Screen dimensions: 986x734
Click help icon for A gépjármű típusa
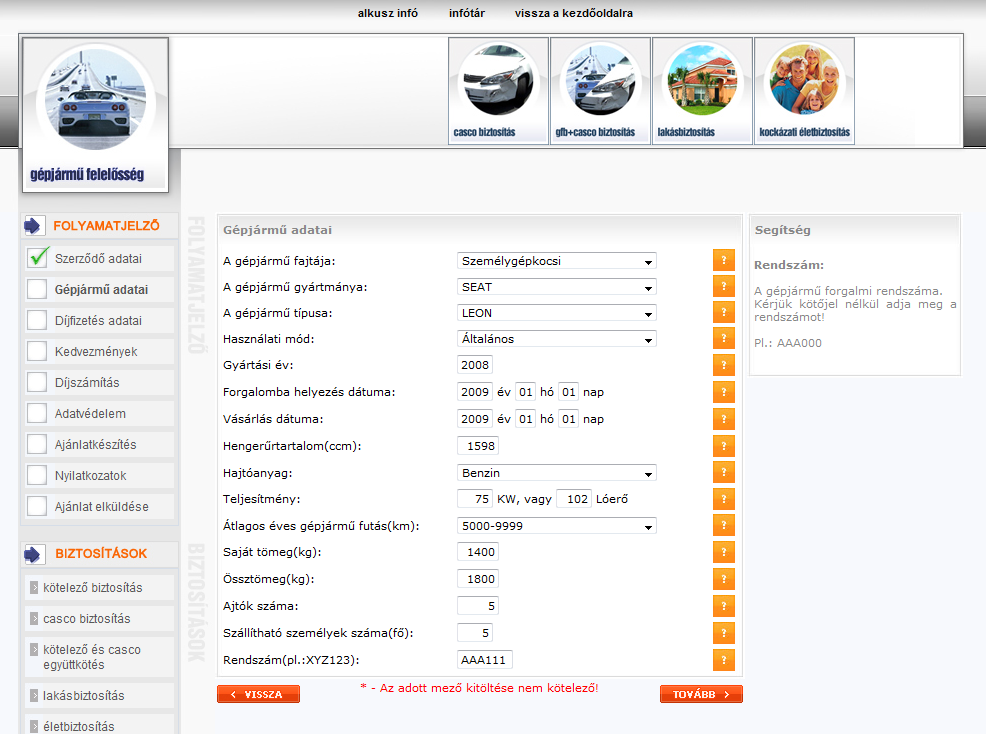(724, 312)
